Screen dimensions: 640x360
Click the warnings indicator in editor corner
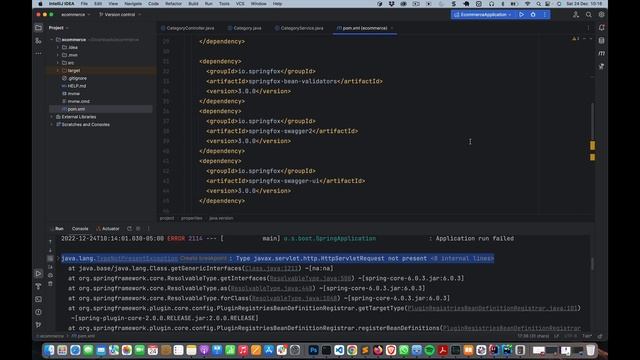tap(576, 38)
